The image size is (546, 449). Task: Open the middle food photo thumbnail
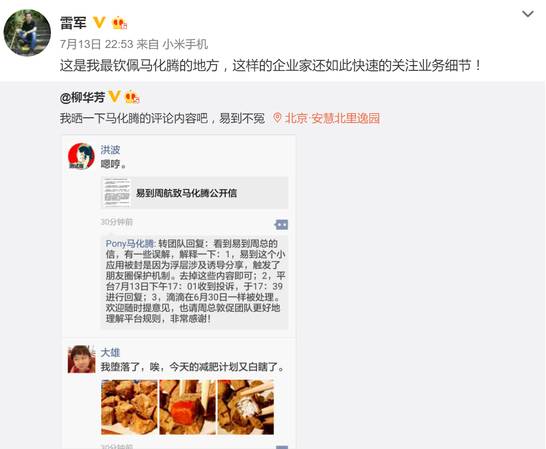188,407
